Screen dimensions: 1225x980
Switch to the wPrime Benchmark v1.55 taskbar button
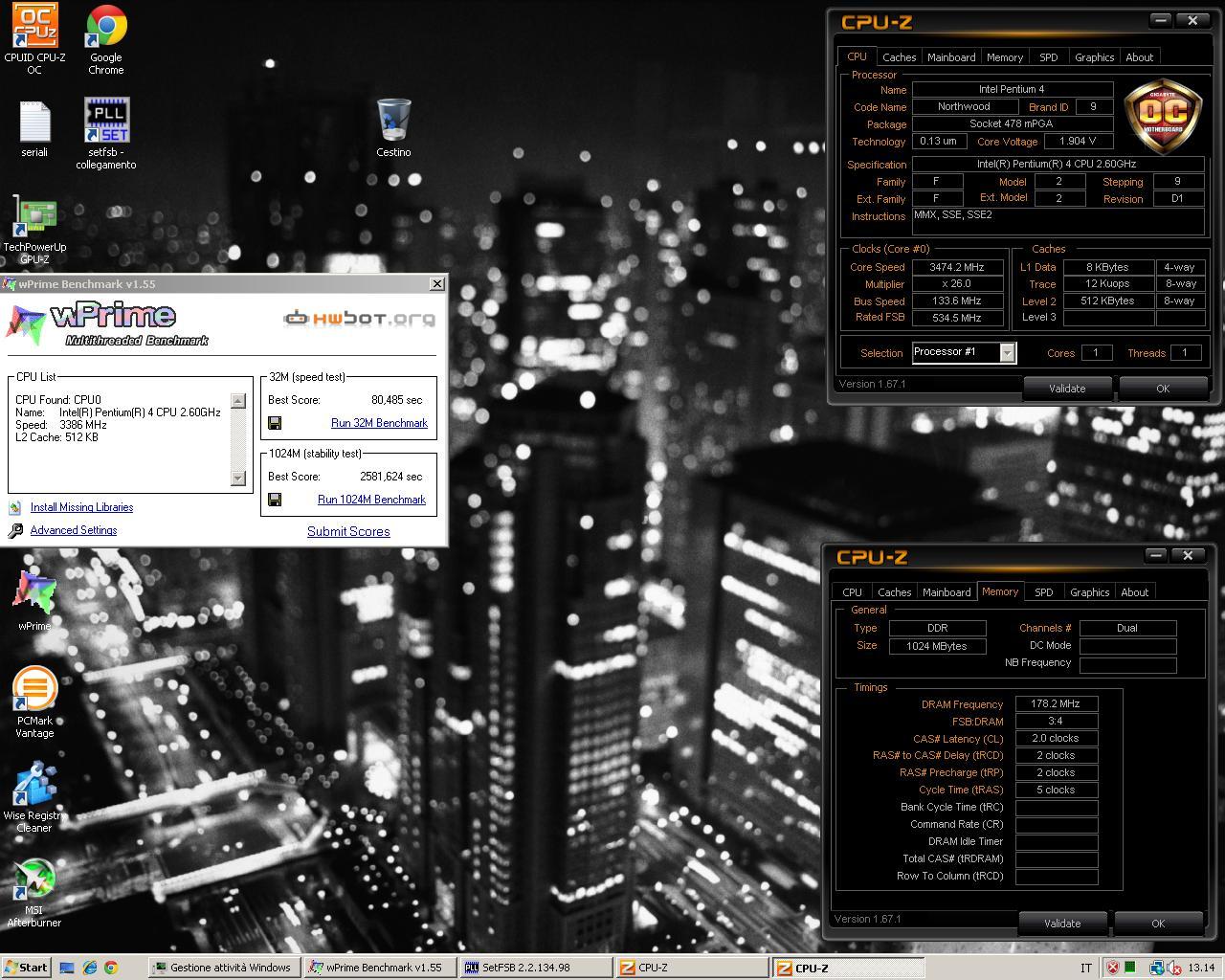(x=380, y=968)
